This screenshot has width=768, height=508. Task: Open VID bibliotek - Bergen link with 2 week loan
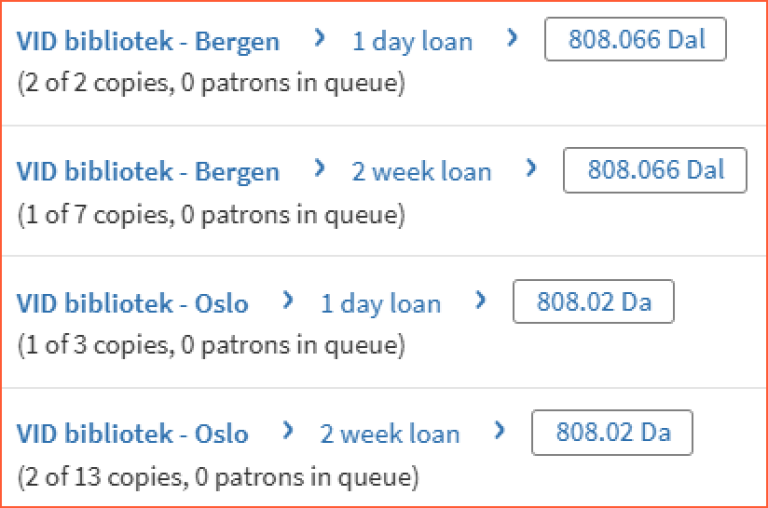[x=148, y=172]
